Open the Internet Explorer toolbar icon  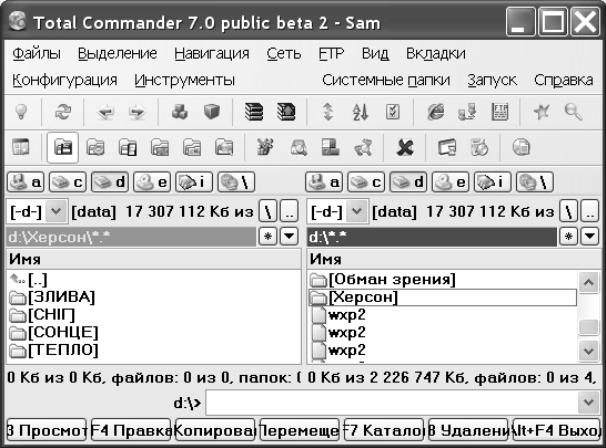[x=436, y=112]
